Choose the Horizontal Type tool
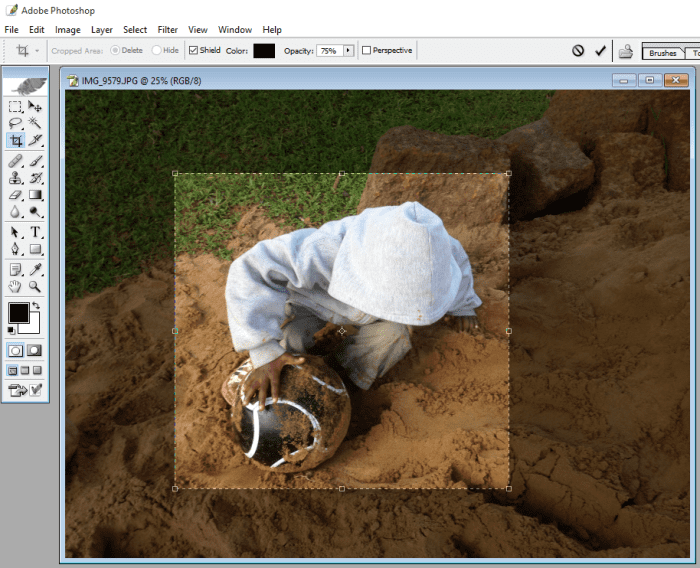This screenshot has width=700, height=568. pos(35,232)
